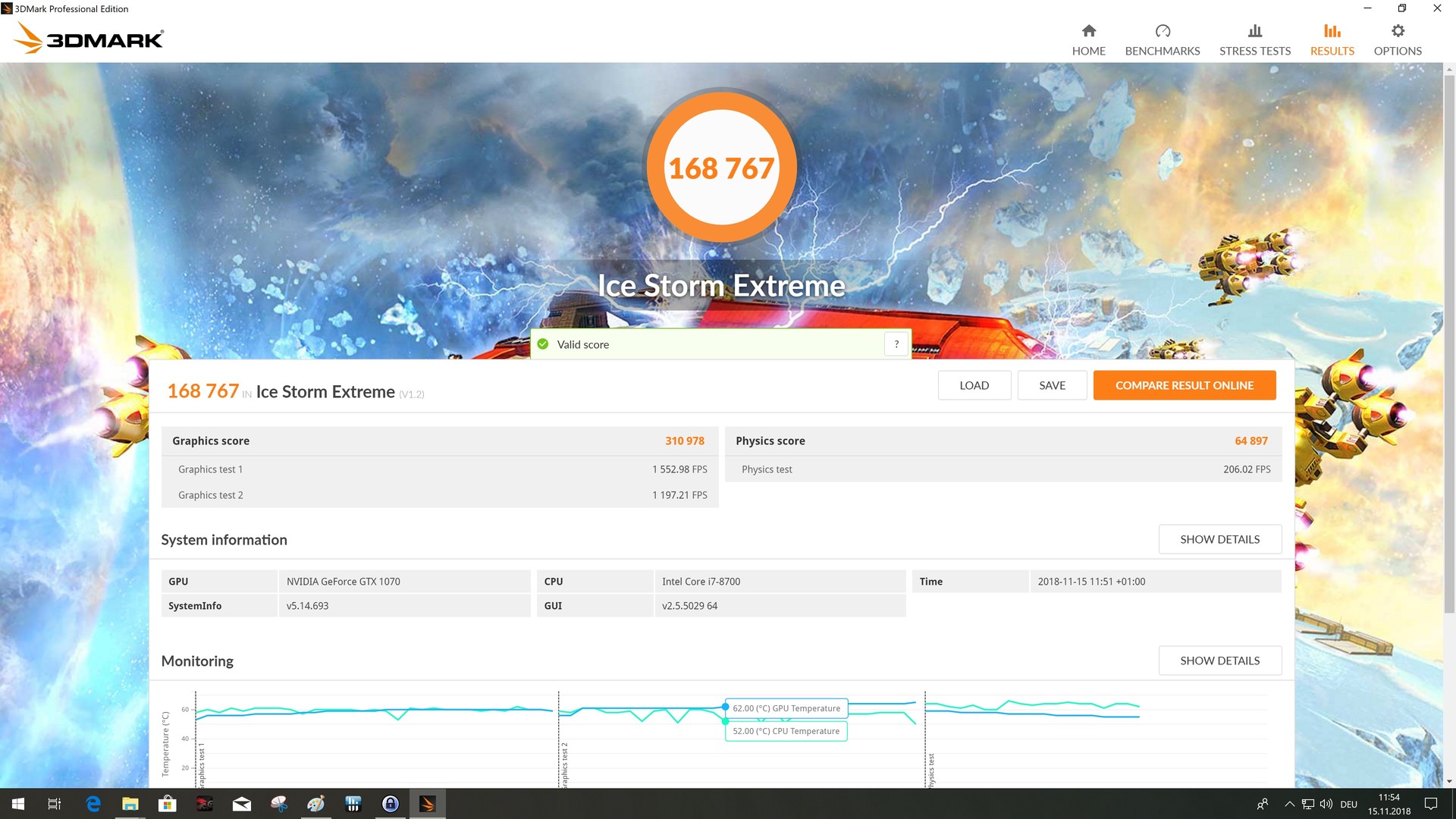Open Options gear icon
1456x819 pixels.
[1397, 31]
